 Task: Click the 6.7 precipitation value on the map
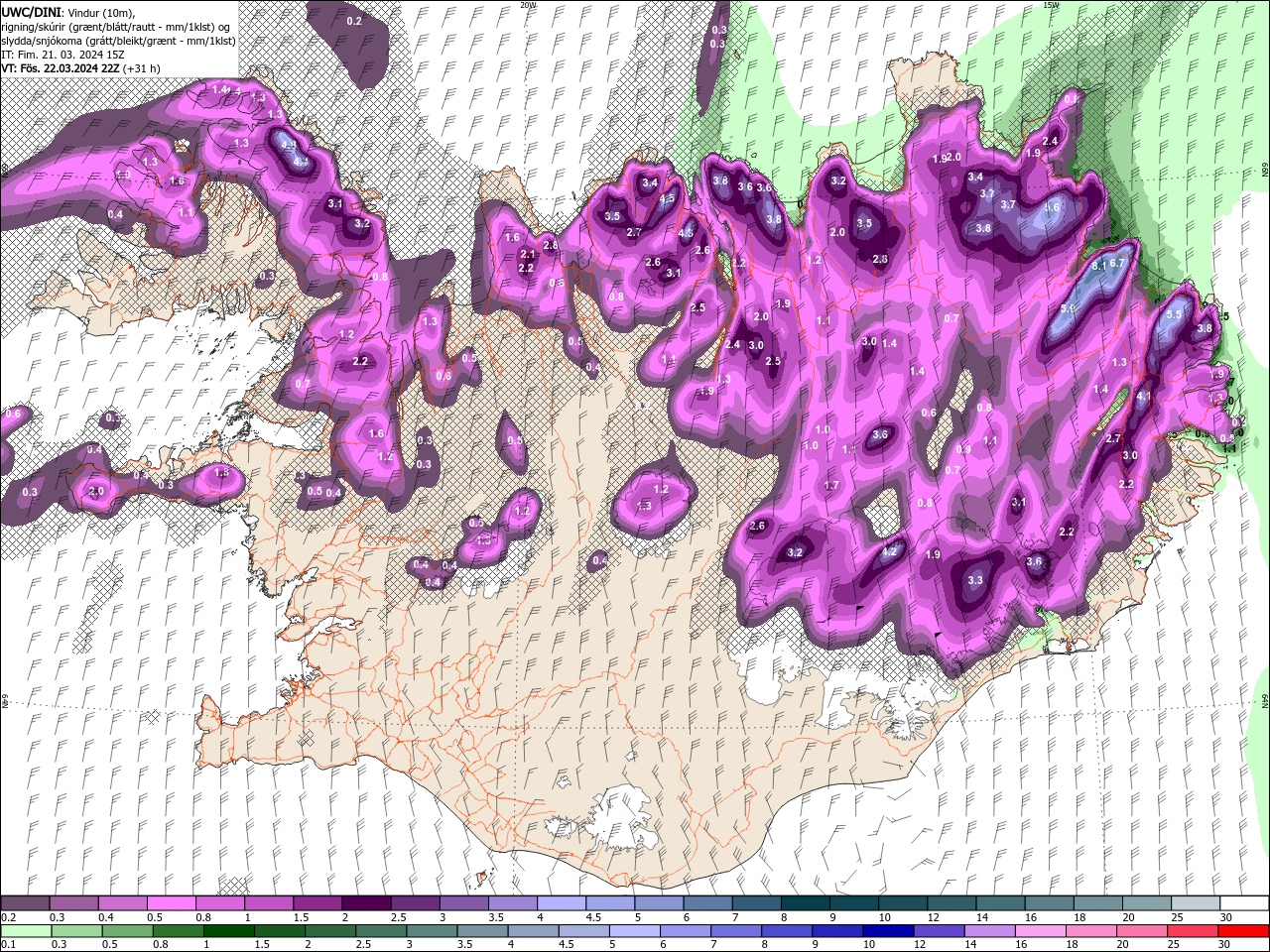(1116, 263)
